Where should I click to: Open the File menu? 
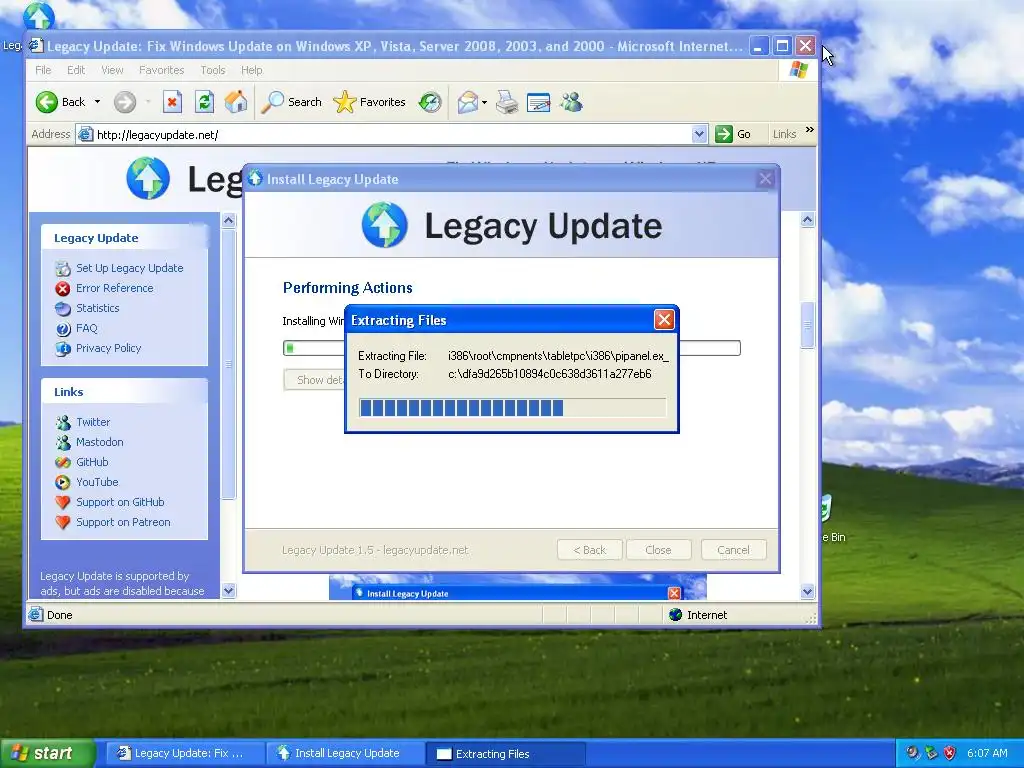[x=43, y=70]
